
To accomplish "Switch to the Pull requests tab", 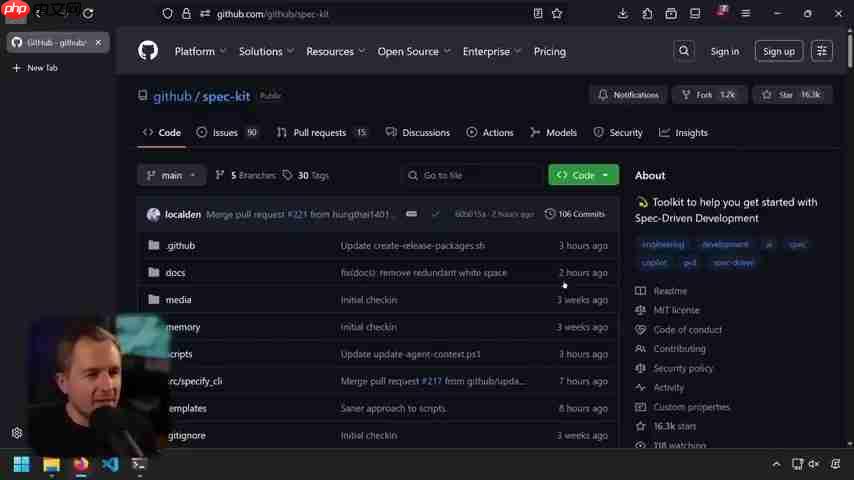I will [321, 133].
